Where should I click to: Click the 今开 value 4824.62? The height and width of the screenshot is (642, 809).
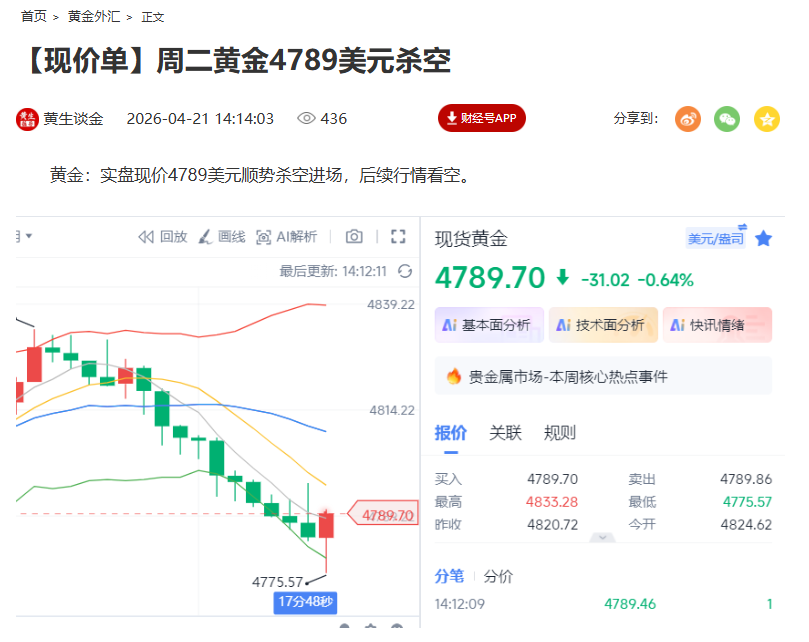(x=746, y=524)
